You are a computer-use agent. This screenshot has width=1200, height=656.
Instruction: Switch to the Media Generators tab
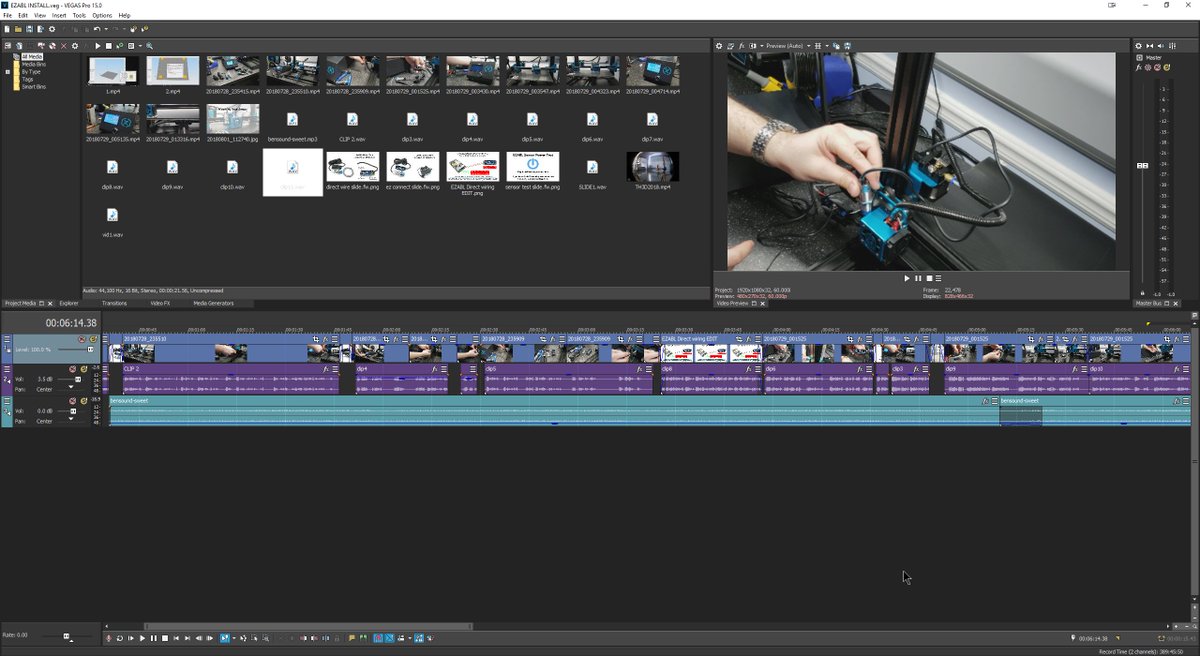213,303
